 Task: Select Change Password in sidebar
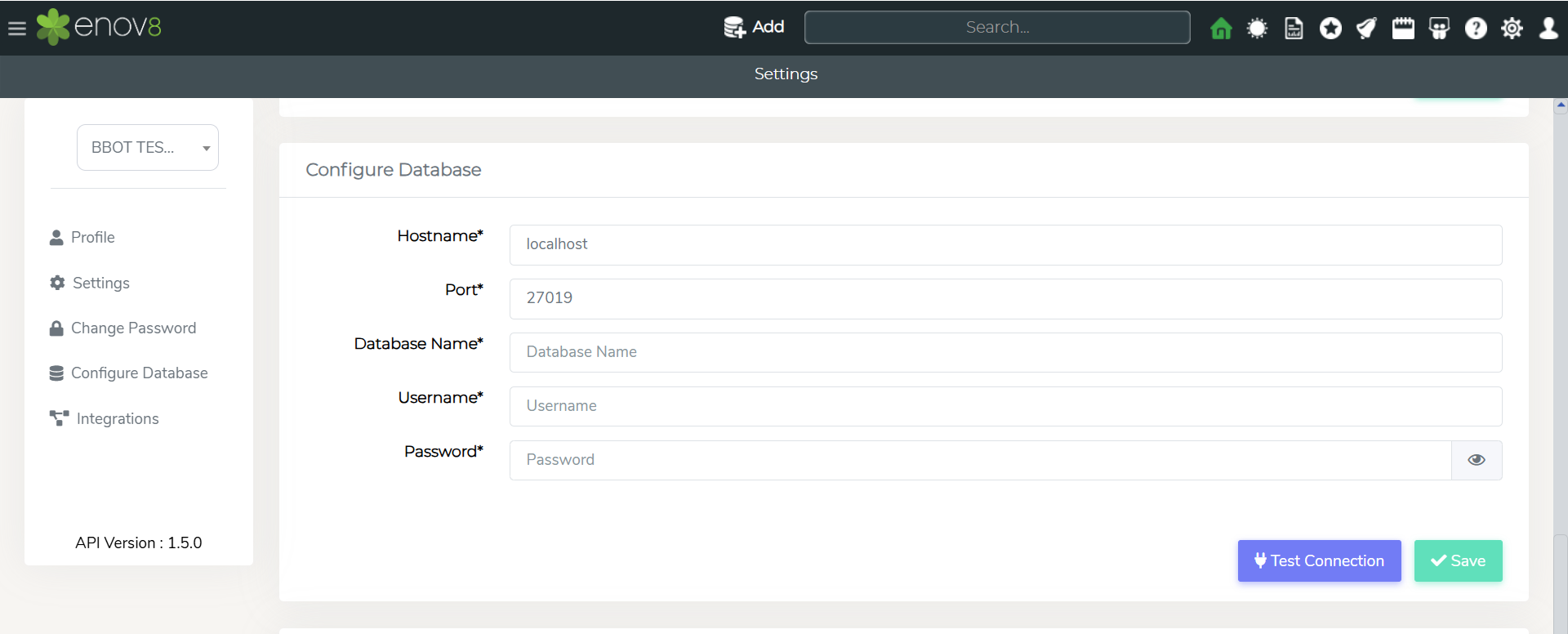[x=133, y=328]
